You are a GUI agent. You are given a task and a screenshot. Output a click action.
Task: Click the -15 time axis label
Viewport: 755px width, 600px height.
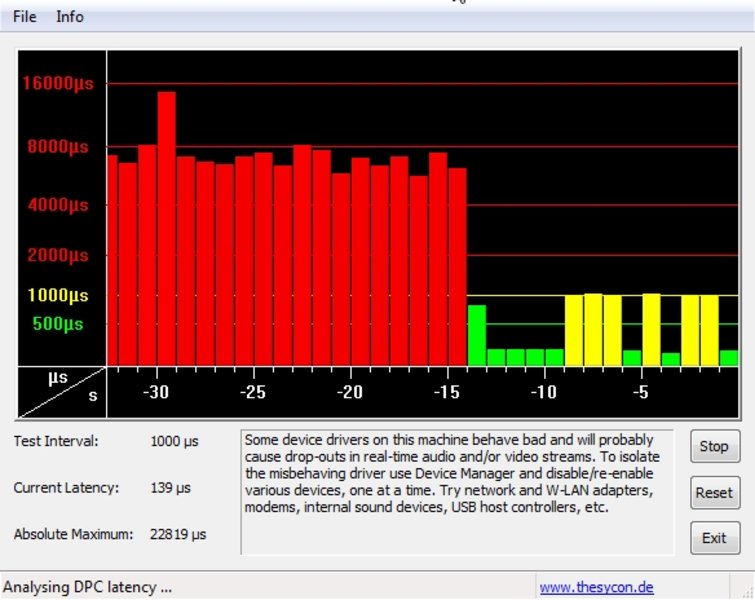click(447, 392)
